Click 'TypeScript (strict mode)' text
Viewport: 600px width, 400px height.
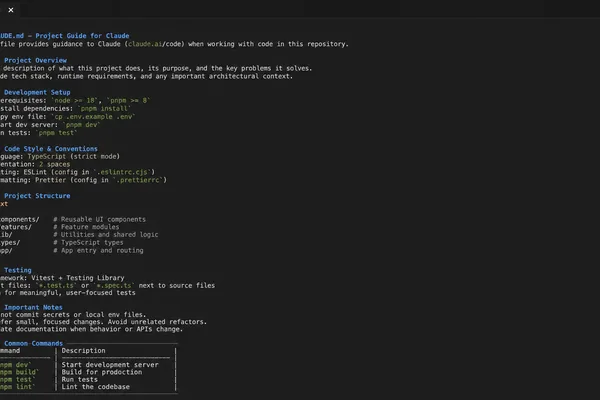pyautogui.click(x=73, y=156)
